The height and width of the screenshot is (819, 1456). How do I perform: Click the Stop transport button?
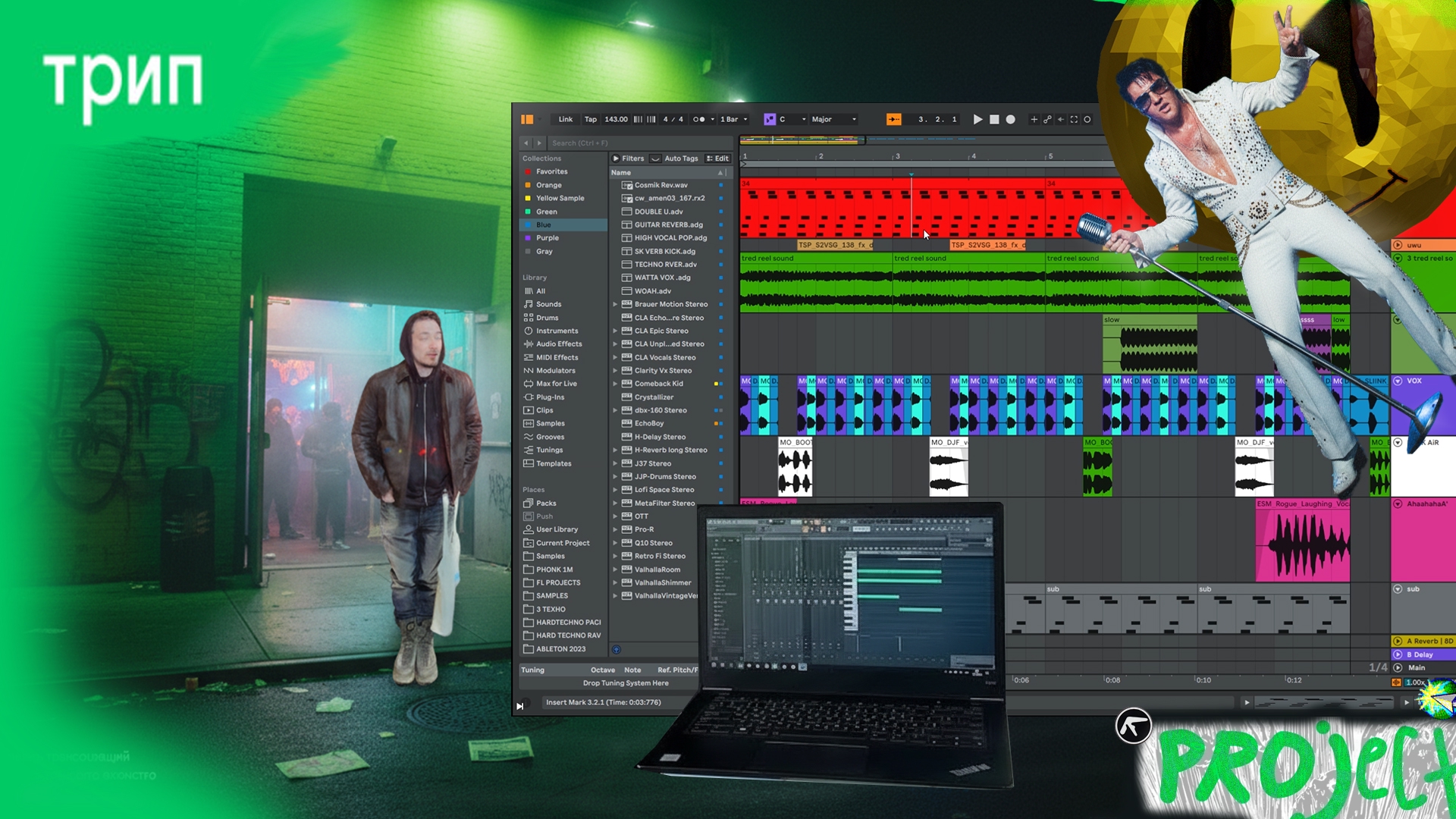(x=994, y=119)
